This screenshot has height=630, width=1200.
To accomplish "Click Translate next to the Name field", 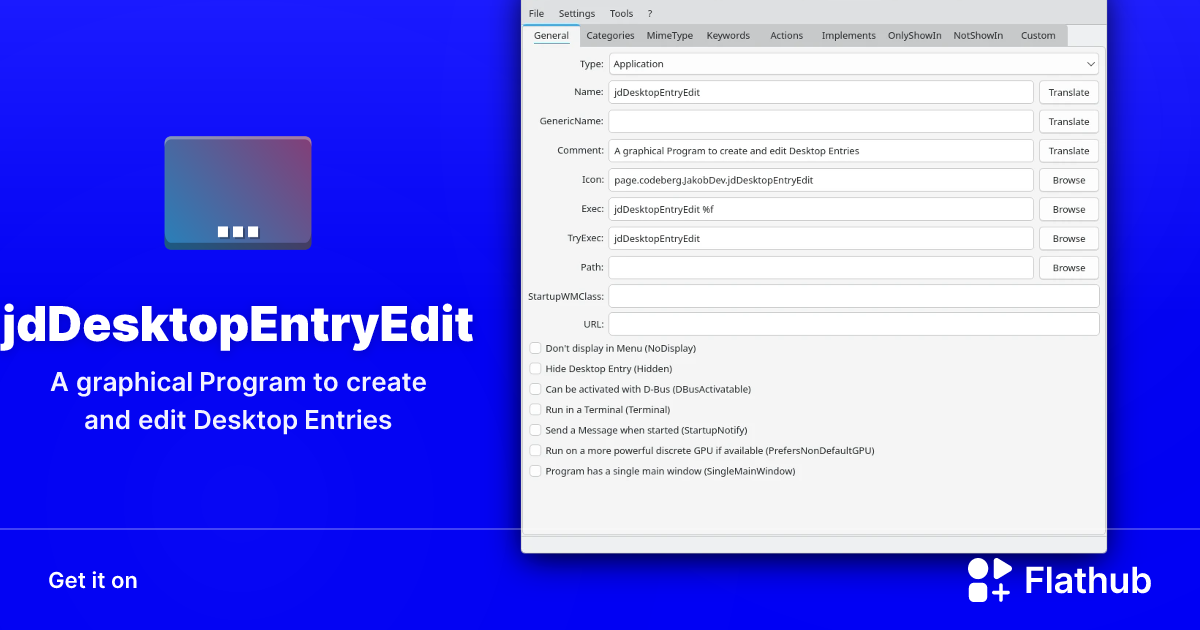I will pos(1068,92).
